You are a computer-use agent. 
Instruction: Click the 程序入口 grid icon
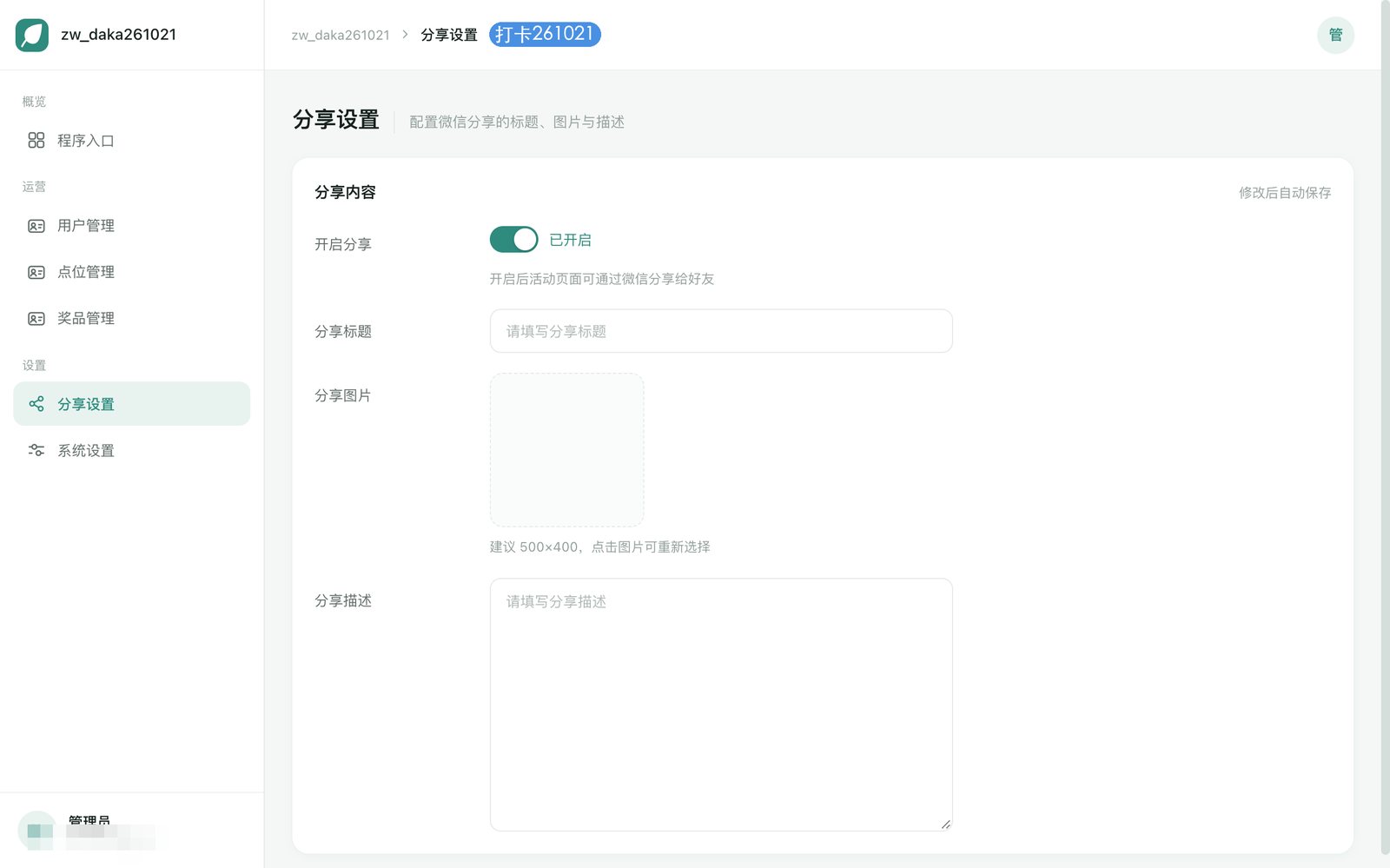click(x=36, y=140)
